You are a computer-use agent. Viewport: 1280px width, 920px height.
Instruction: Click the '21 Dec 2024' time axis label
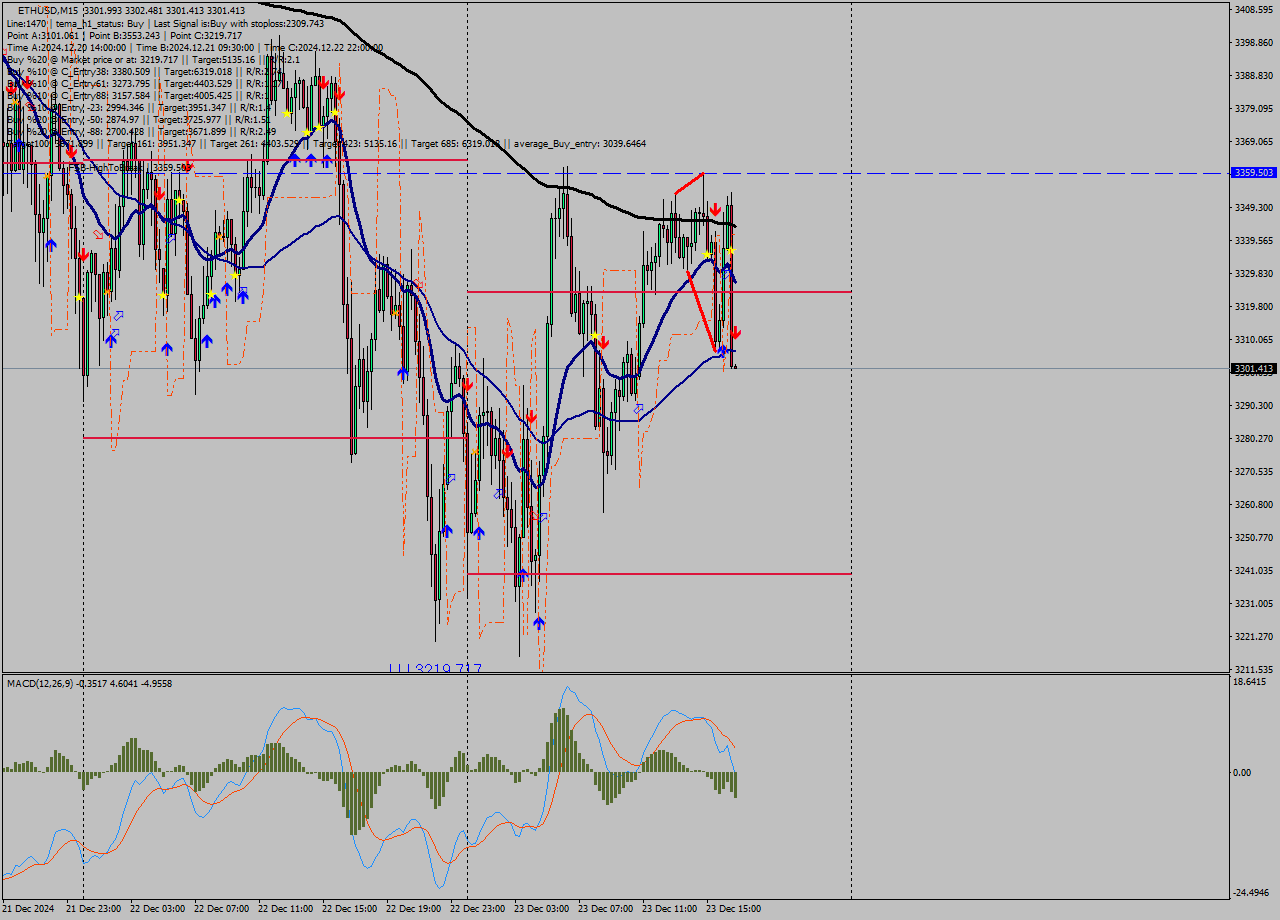coord(29,909)
